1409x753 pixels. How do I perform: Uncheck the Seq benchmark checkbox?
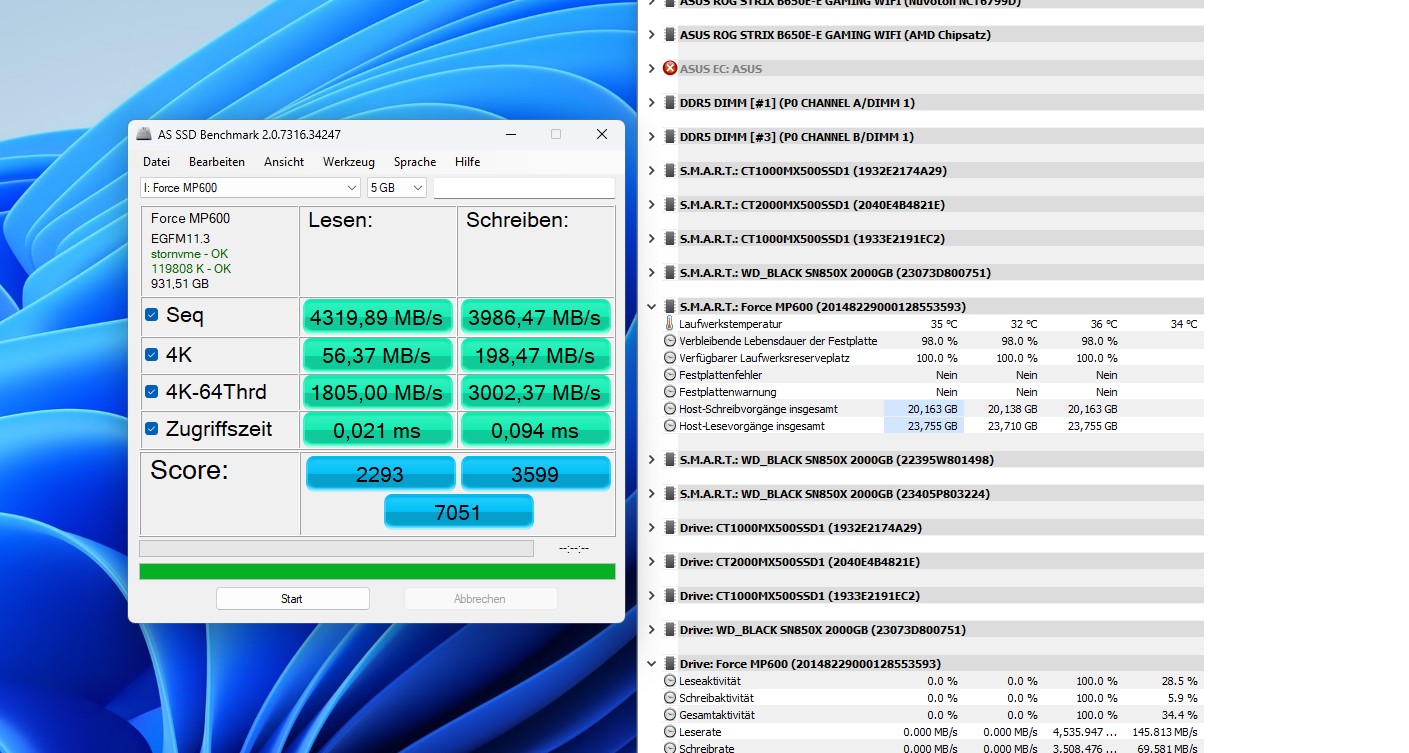[x=152, y=315]
